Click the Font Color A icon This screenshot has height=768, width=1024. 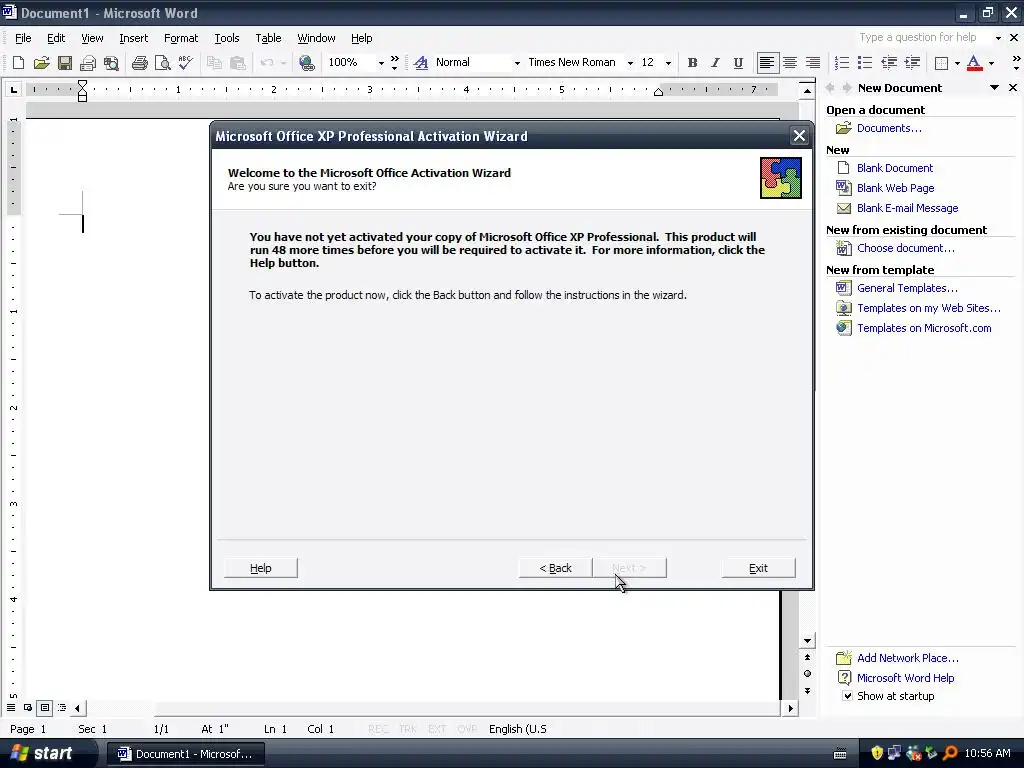click(x=974, y=63)
